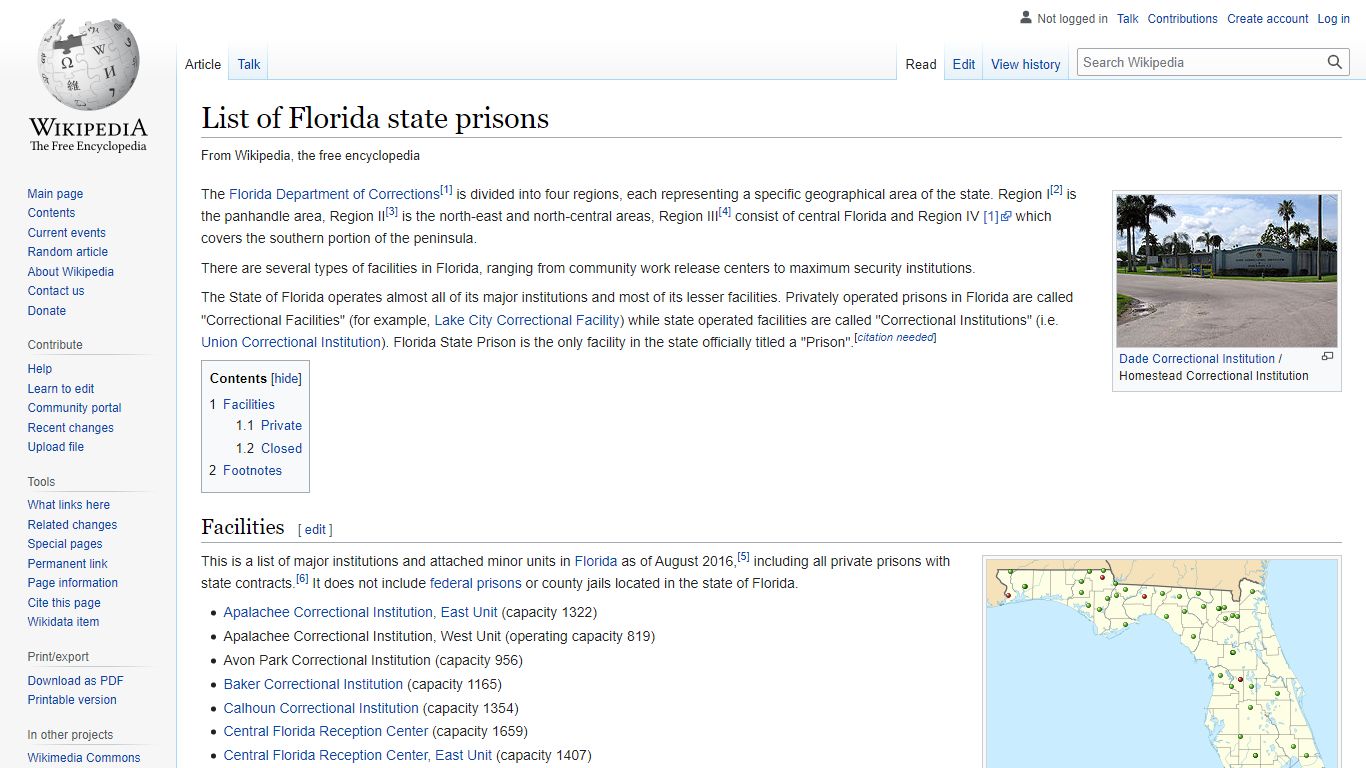This screenshot has width=1366, height=768.
Task: Open Current events
Action: click(x=66, y=233)
